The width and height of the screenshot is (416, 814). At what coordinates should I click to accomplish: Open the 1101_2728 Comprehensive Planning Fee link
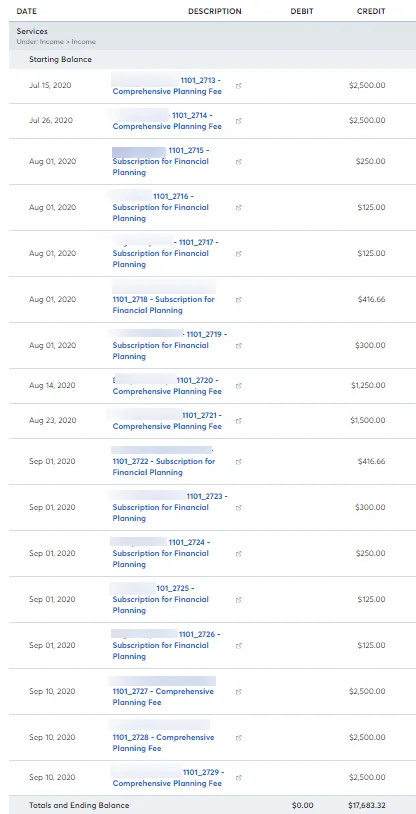pos(163,743)
